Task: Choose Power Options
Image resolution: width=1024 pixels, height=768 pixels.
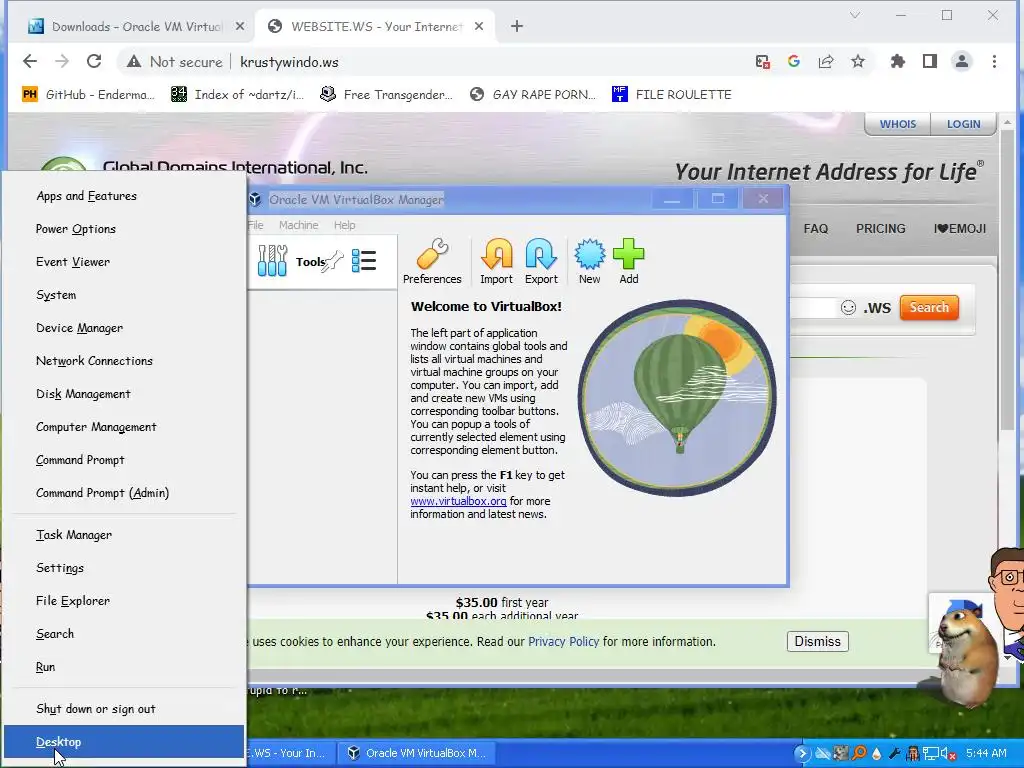Action: (124, 229)
